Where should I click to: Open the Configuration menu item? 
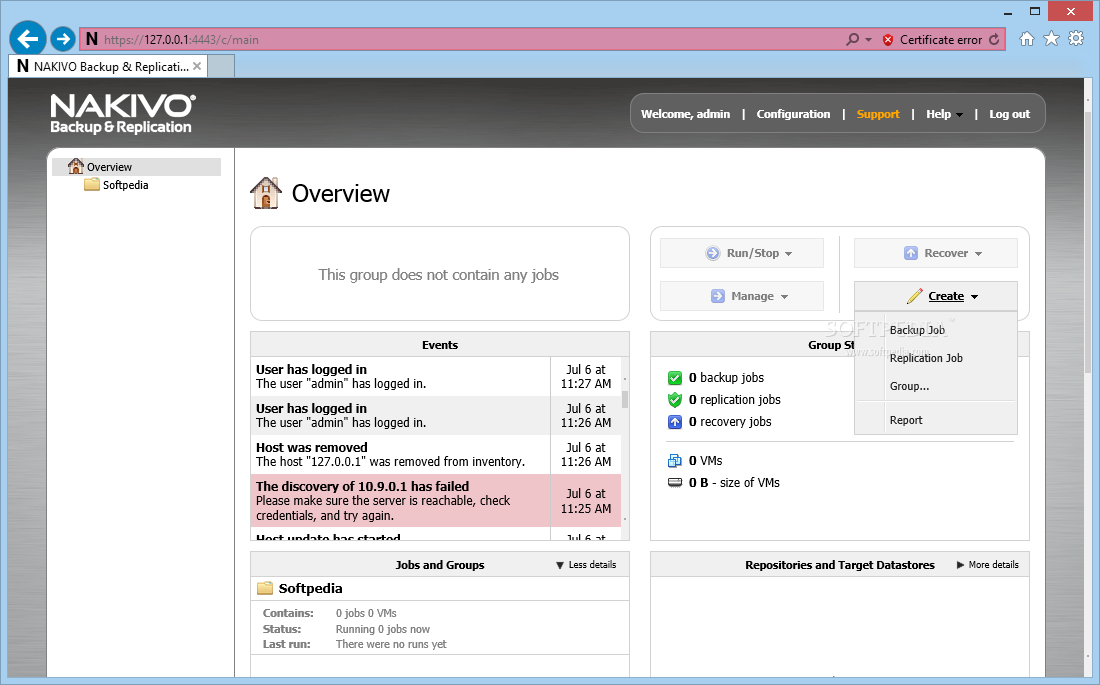click(793, 114)
